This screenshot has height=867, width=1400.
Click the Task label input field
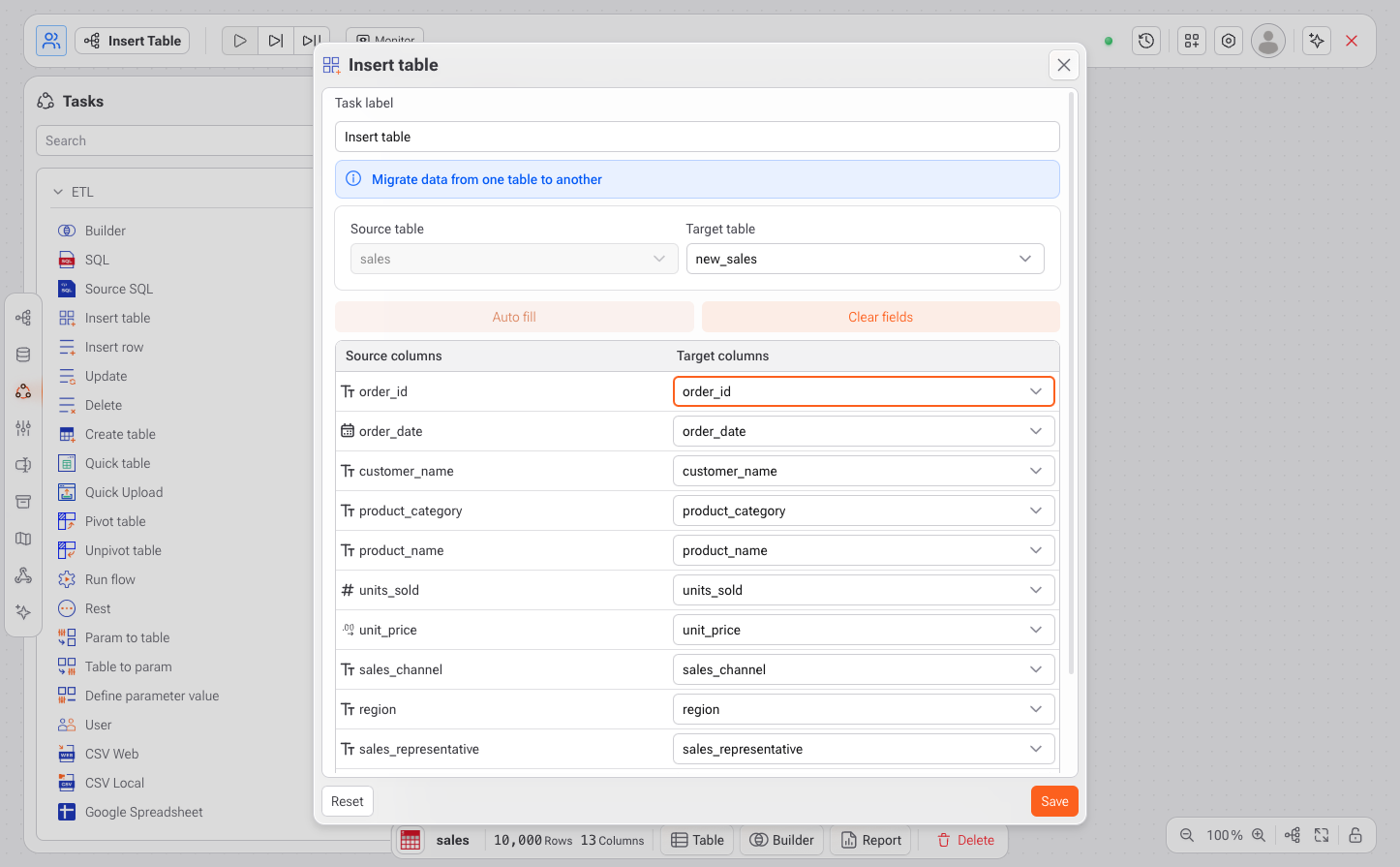[x=696, y=137]
